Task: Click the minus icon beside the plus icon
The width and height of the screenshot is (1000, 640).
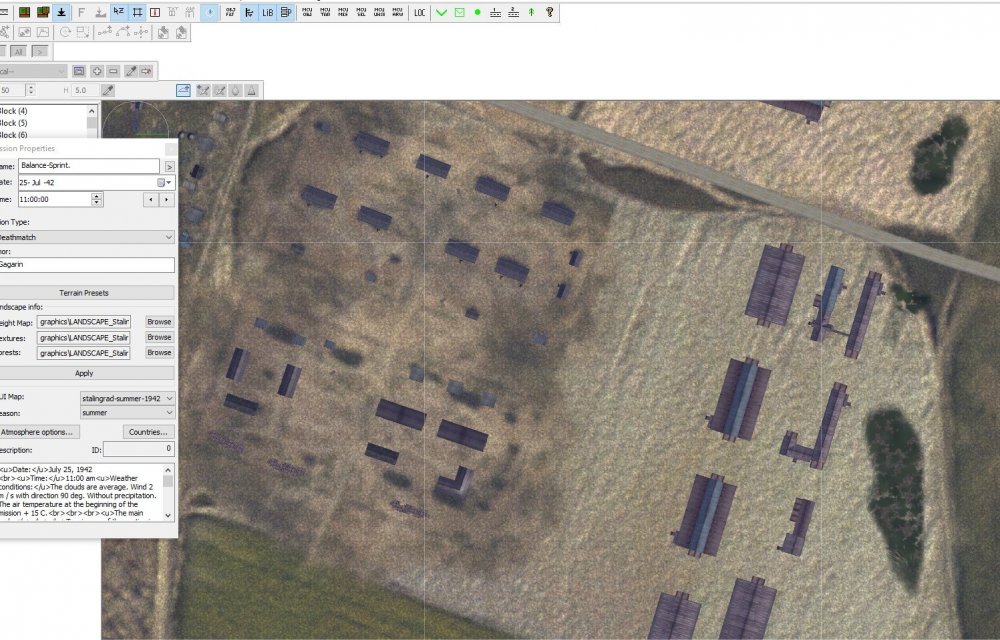Action: point(113,71)
